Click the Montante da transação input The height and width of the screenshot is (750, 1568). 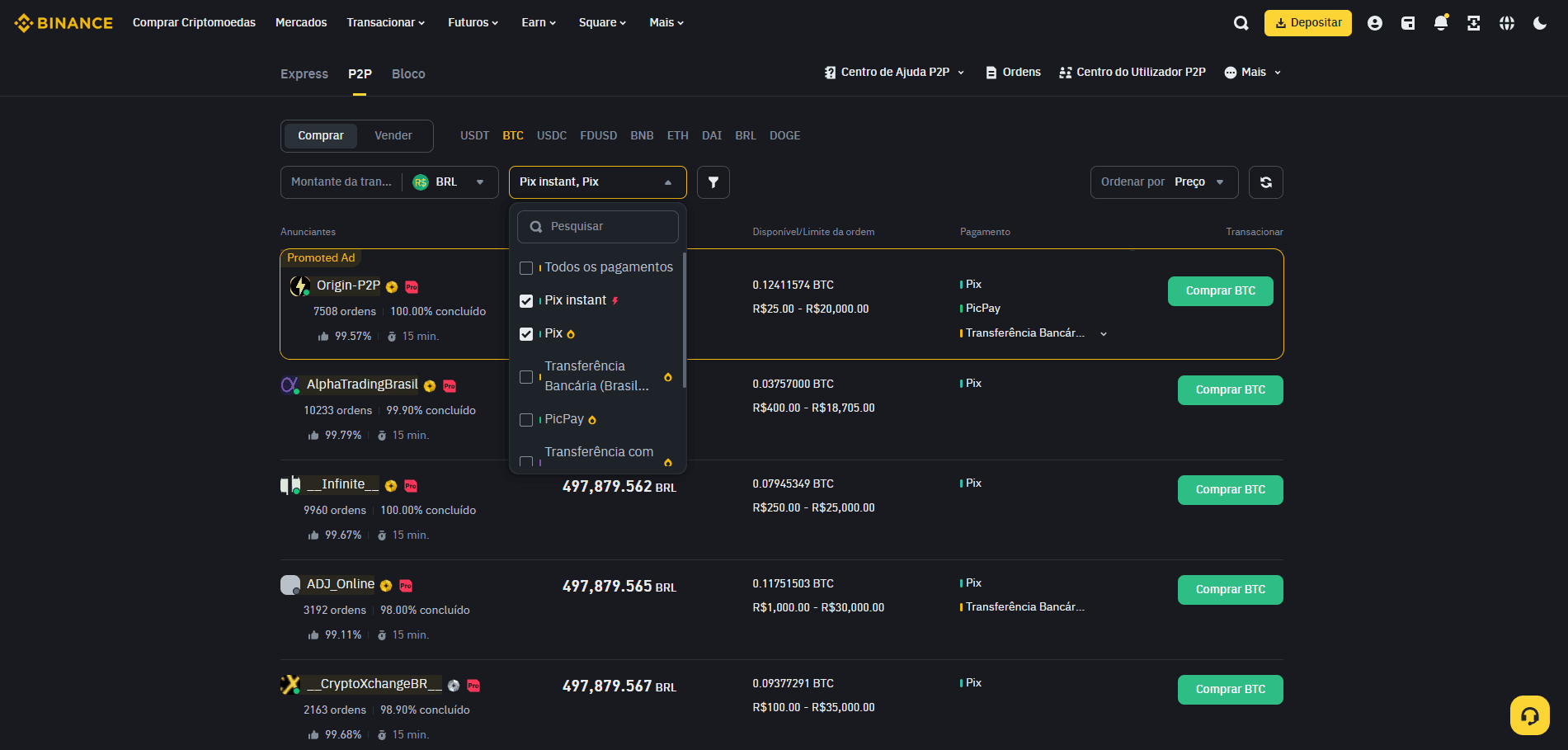pyautogui.click(x=341, y=182)
